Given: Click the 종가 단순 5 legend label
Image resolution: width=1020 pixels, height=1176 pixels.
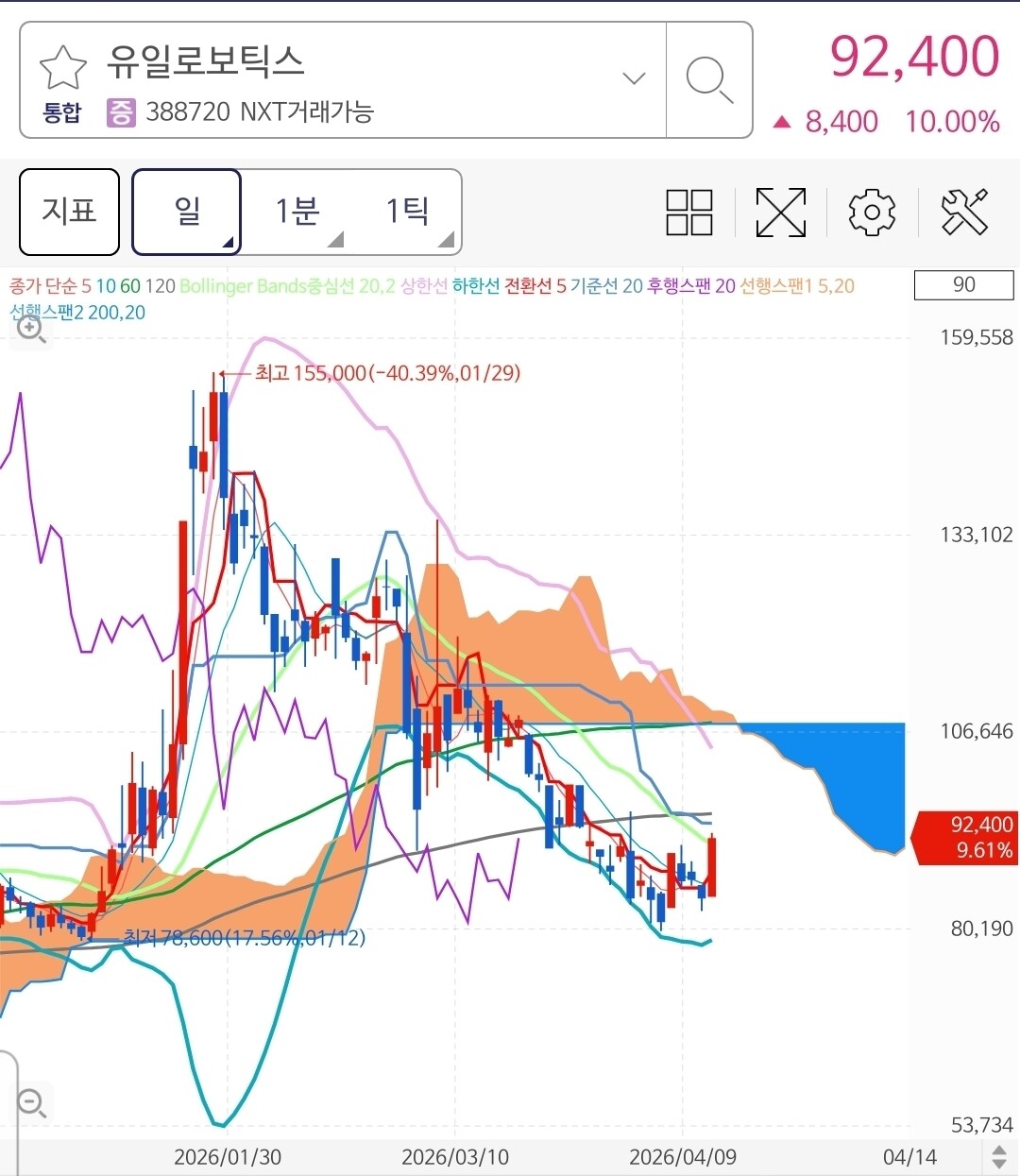Looking at the screenshot, I should click(51, 286).
